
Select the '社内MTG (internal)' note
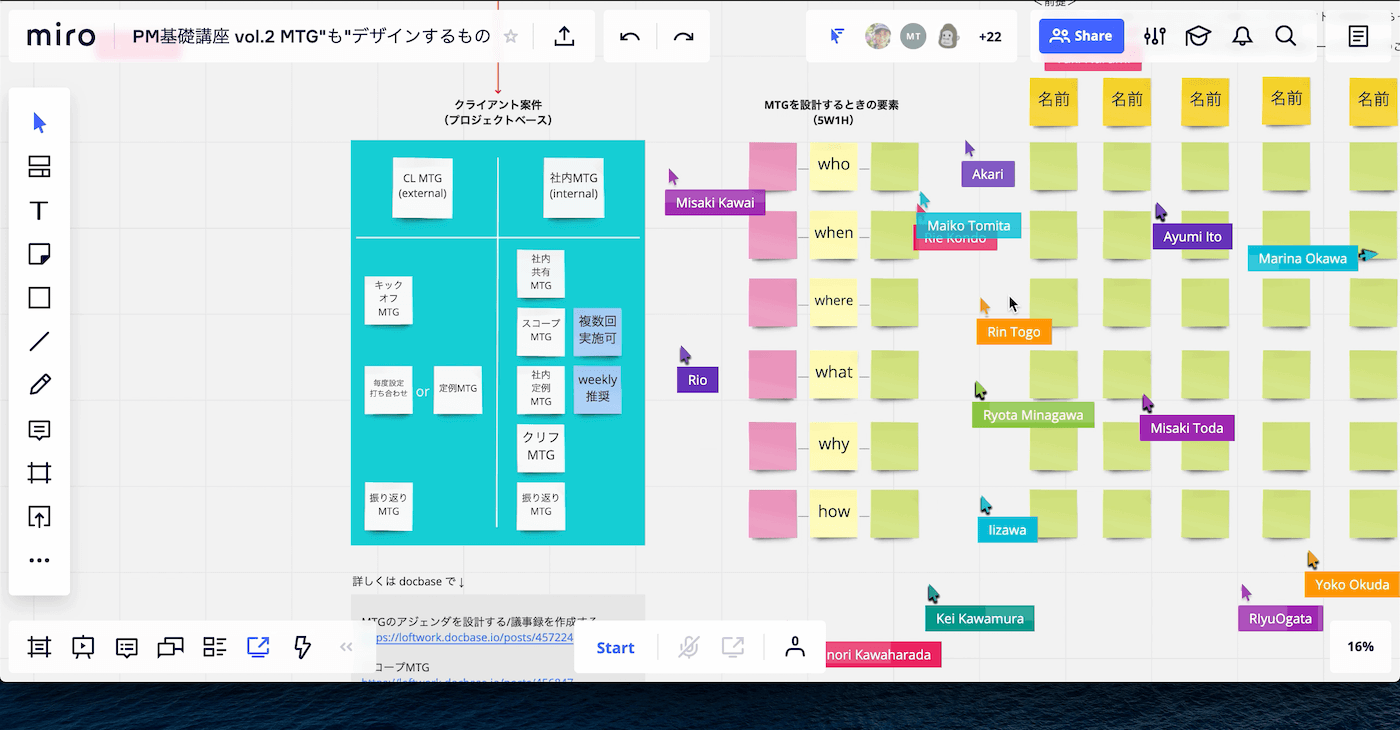(574, 187)
